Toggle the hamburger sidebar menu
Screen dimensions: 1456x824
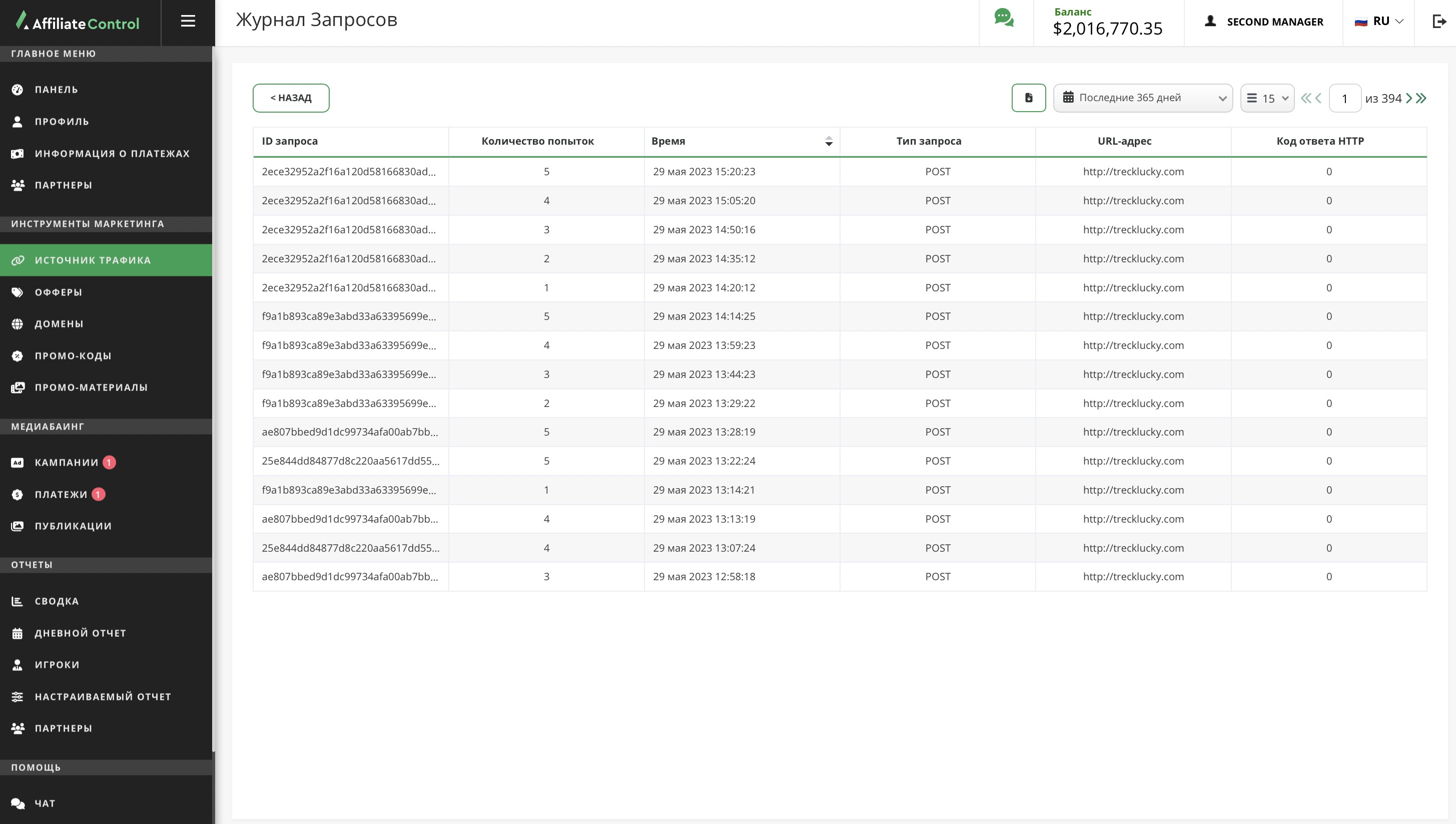188,22
